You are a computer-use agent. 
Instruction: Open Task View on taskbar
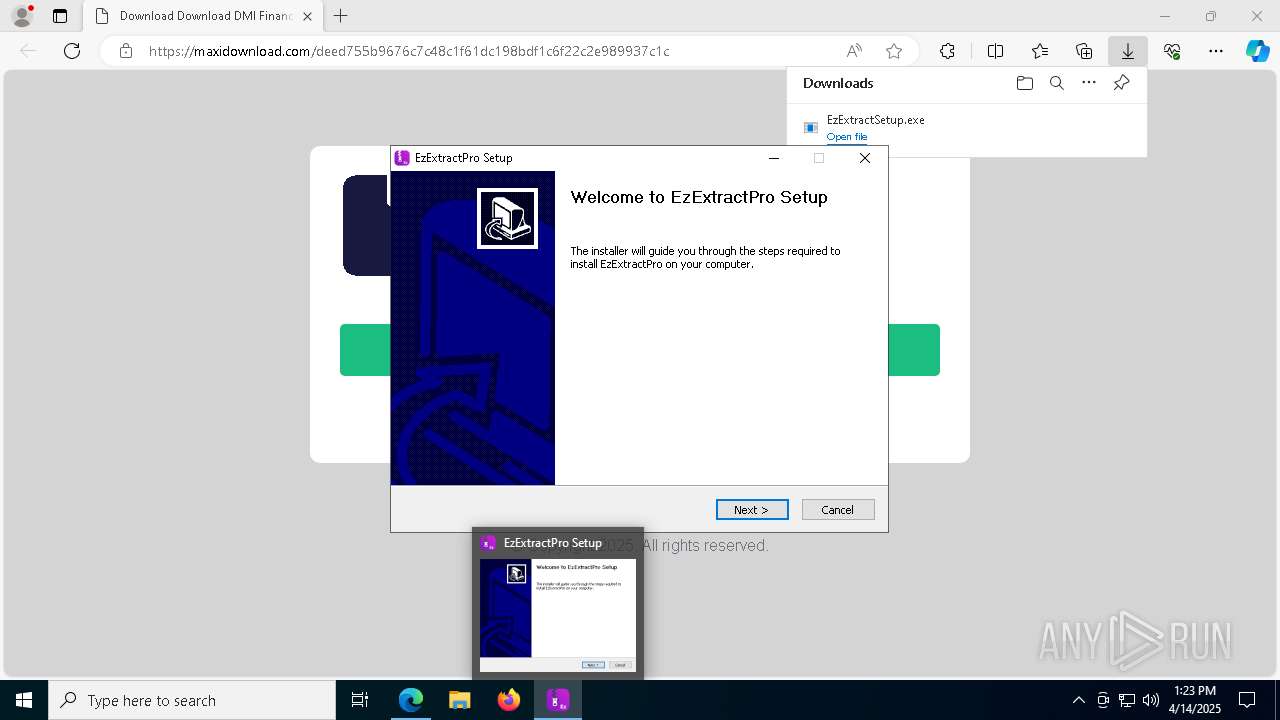(x=360, y=700)
